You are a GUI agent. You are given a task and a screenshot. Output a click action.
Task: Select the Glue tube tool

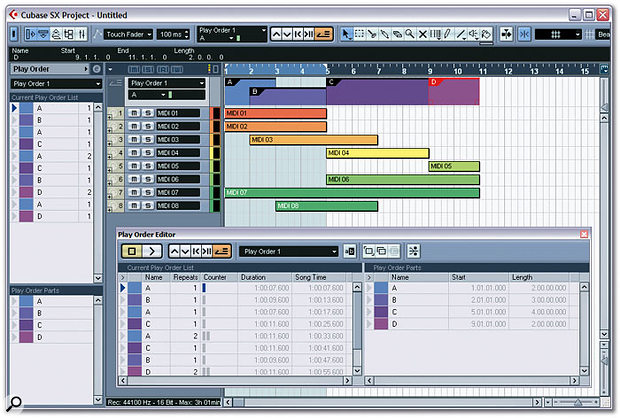tap(384, 34)
